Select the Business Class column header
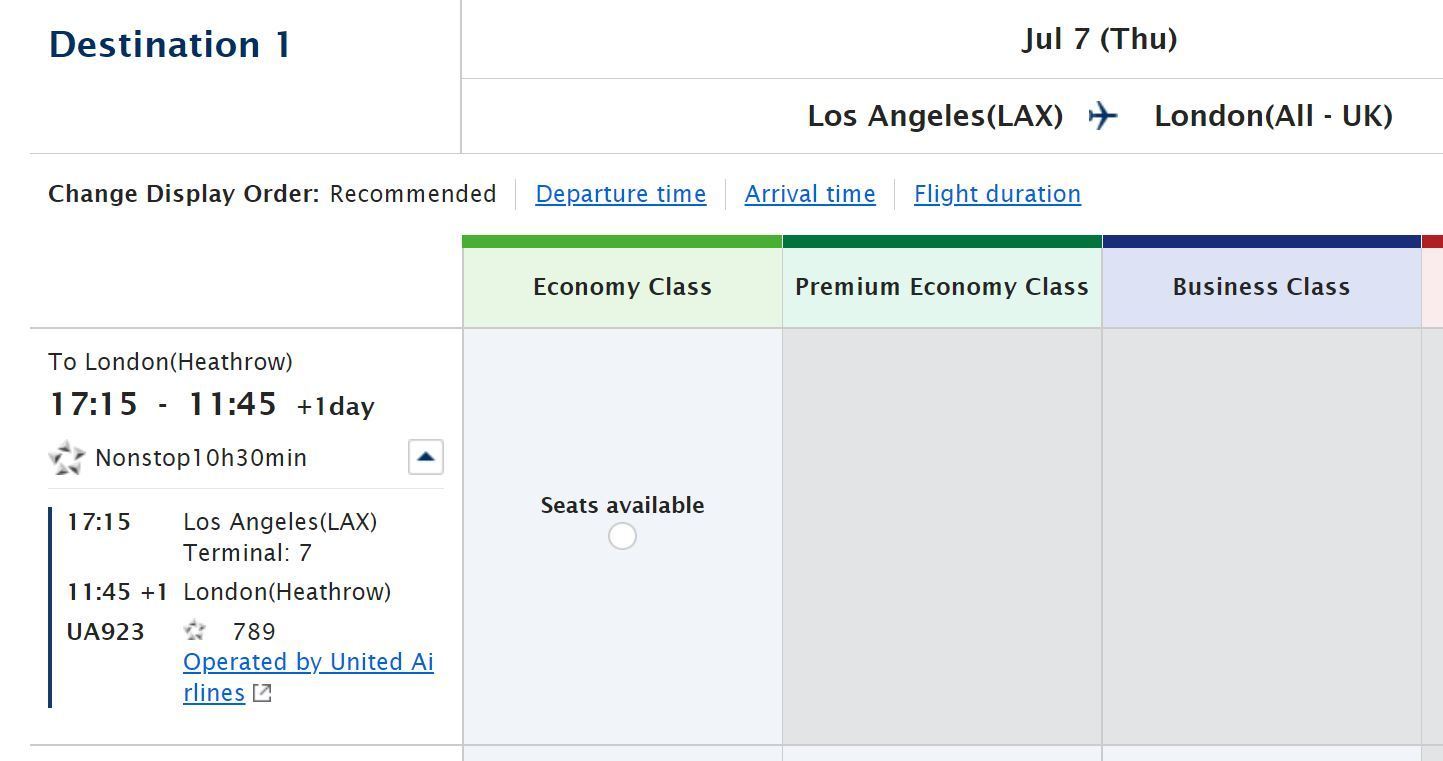This screenshot has width=1443, height=761. (1261, 287)
